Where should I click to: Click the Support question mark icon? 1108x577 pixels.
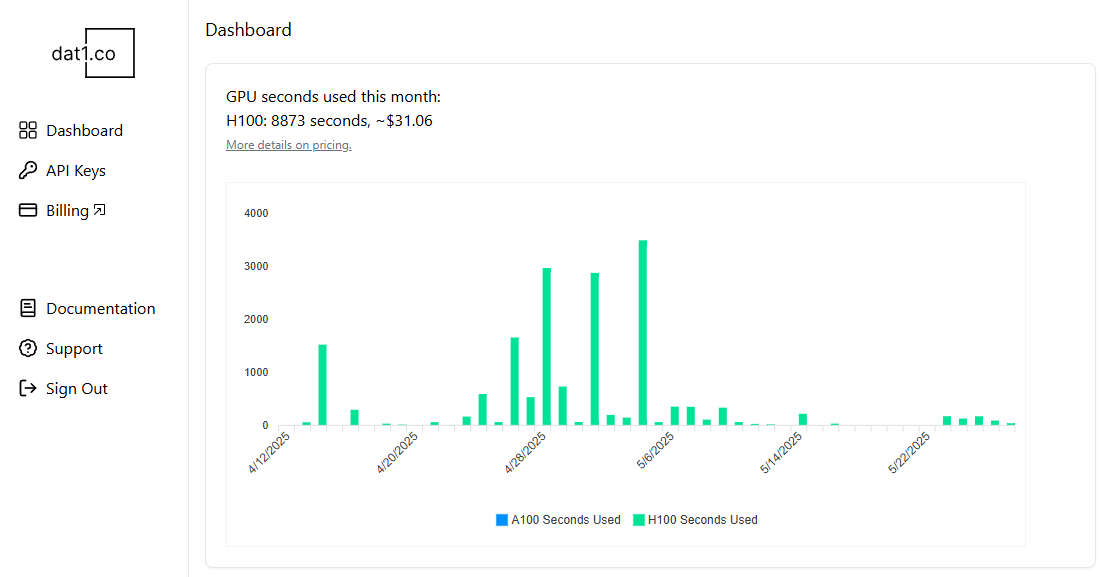28,349
